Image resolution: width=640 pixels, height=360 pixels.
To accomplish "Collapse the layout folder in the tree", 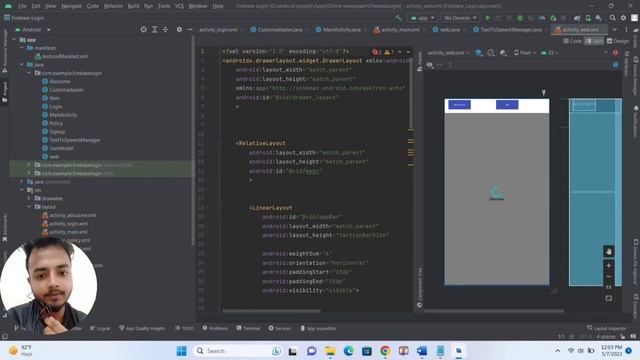I will click(x=29, y=207).
